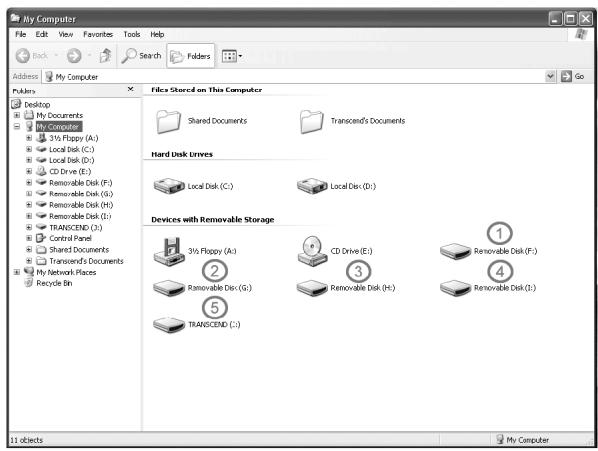Click the Forward navigation arrow icon
Viewport: 598px width, 451px height.
(74, 56)
